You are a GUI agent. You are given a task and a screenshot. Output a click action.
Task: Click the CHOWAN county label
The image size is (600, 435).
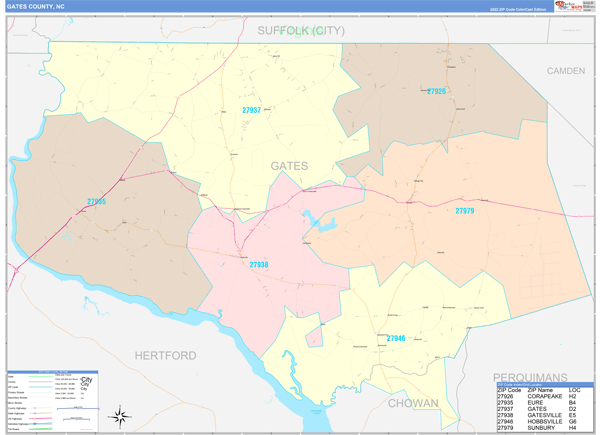(413, 403)
